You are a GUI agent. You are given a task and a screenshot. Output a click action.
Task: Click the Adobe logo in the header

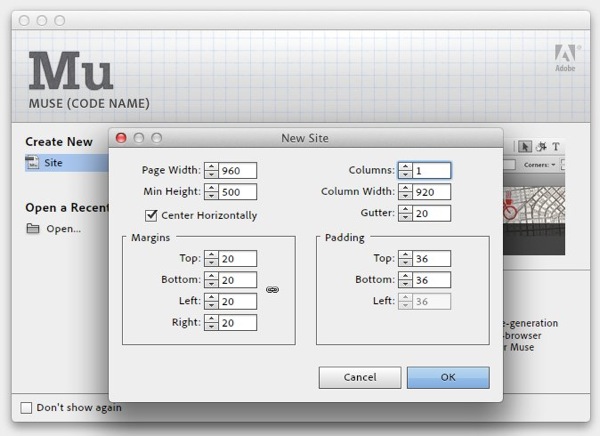566,58
